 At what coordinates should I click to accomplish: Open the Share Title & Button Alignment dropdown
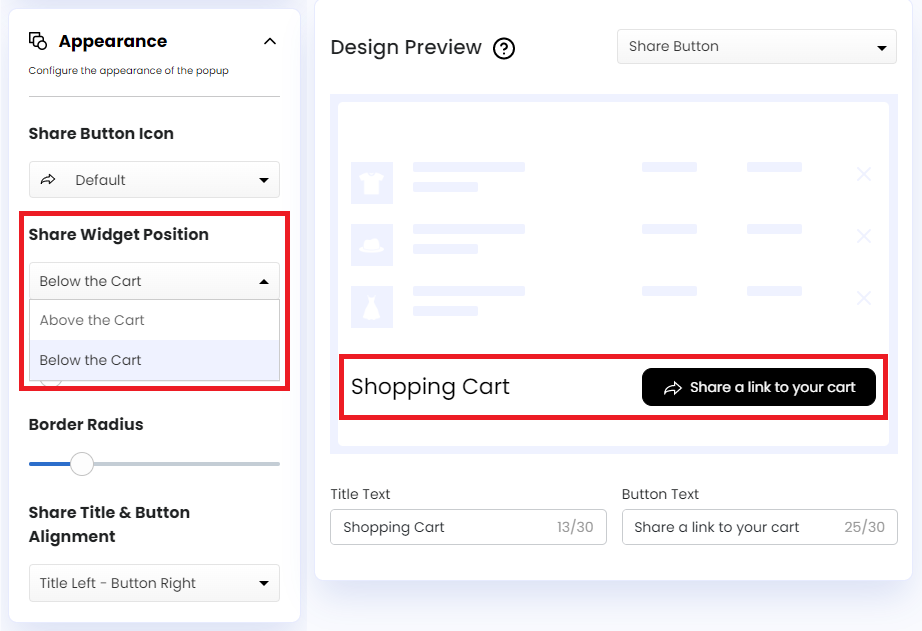pyautogui.click(x=153, y=583)
